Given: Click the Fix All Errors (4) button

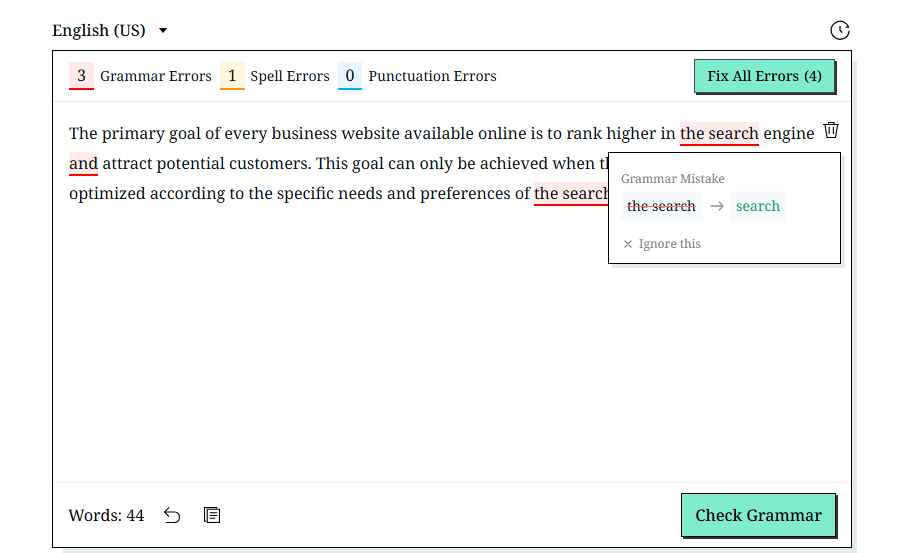Looking at the screenshot, I should coord(764,76).
